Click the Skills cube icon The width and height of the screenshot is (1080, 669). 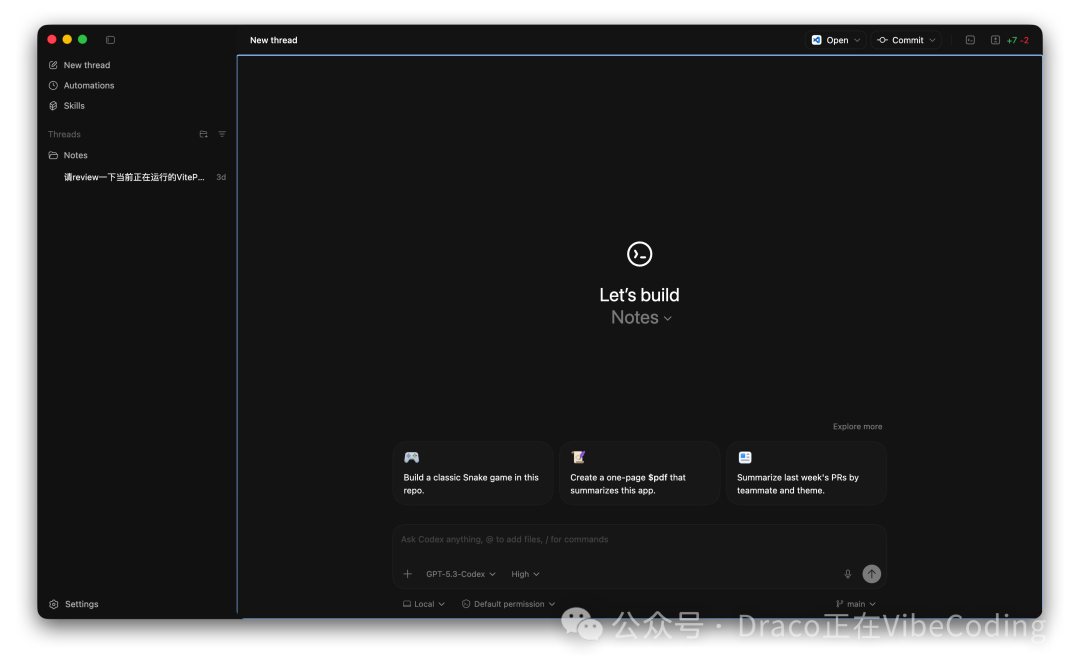coord(53,105)
